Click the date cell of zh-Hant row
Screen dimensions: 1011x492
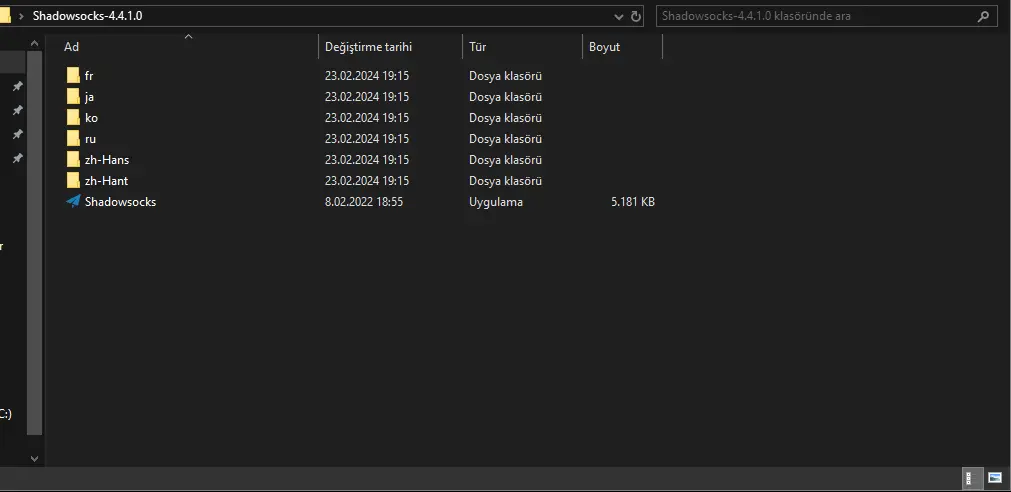[367, 181]
